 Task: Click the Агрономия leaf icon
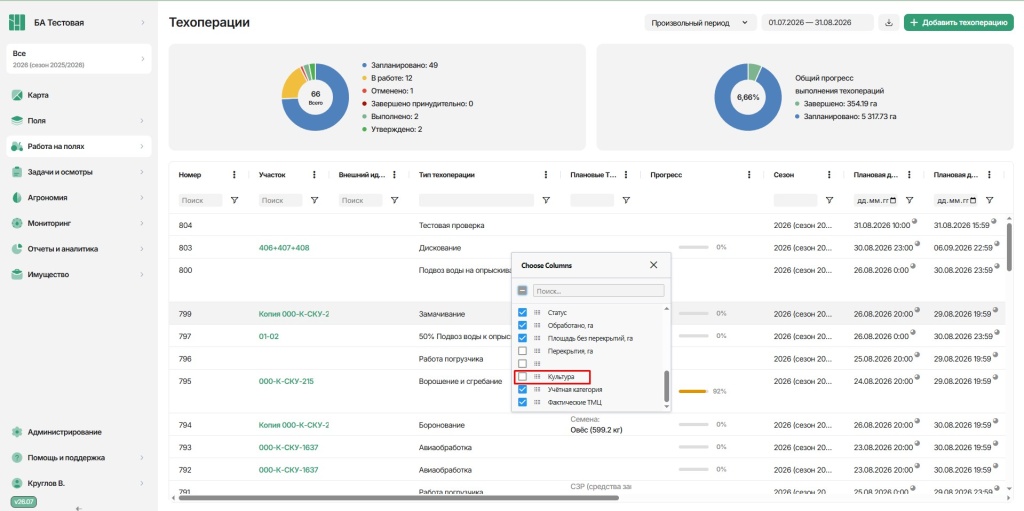click(17, 197)
